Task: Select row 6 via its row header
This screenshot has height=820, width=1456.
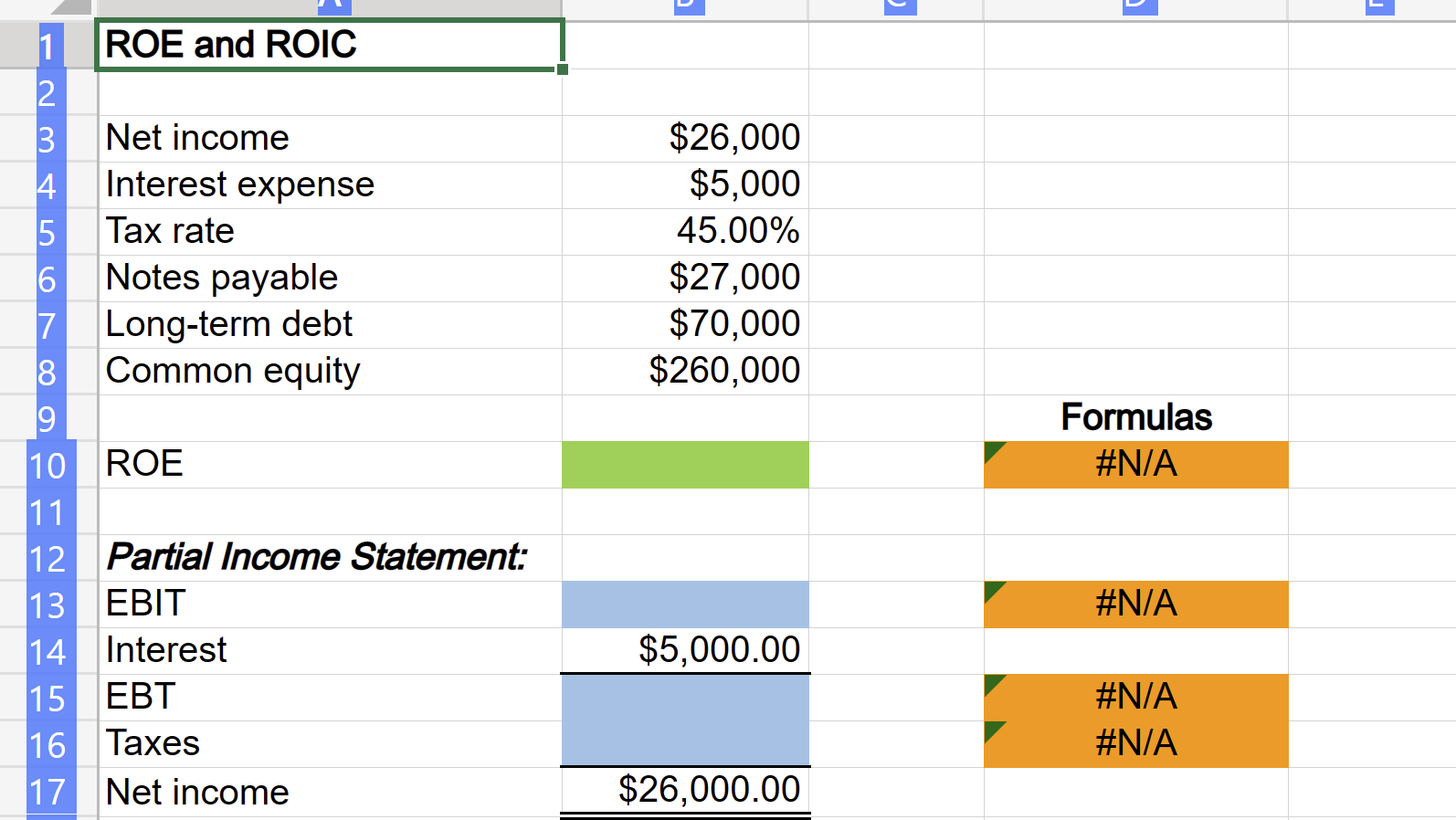Action: (x=47, y=279)
